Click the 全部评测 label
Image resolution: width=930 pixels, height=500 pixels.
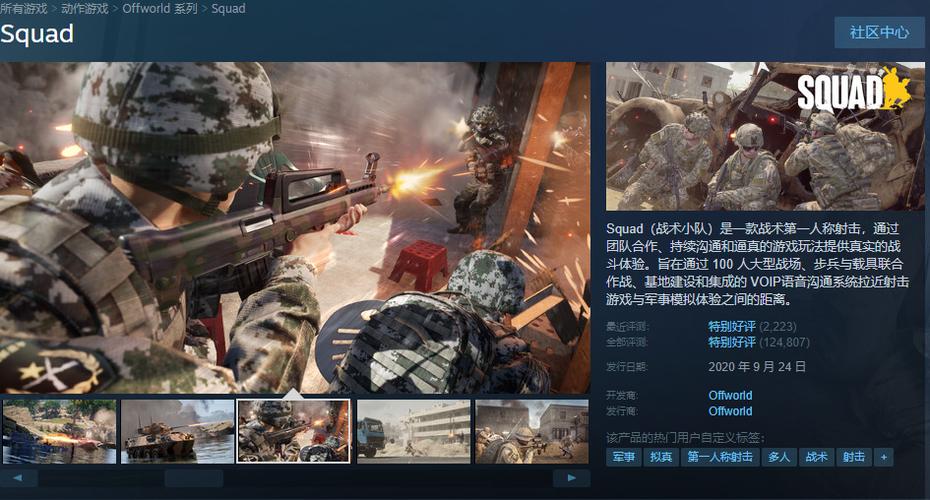[627, 342]
